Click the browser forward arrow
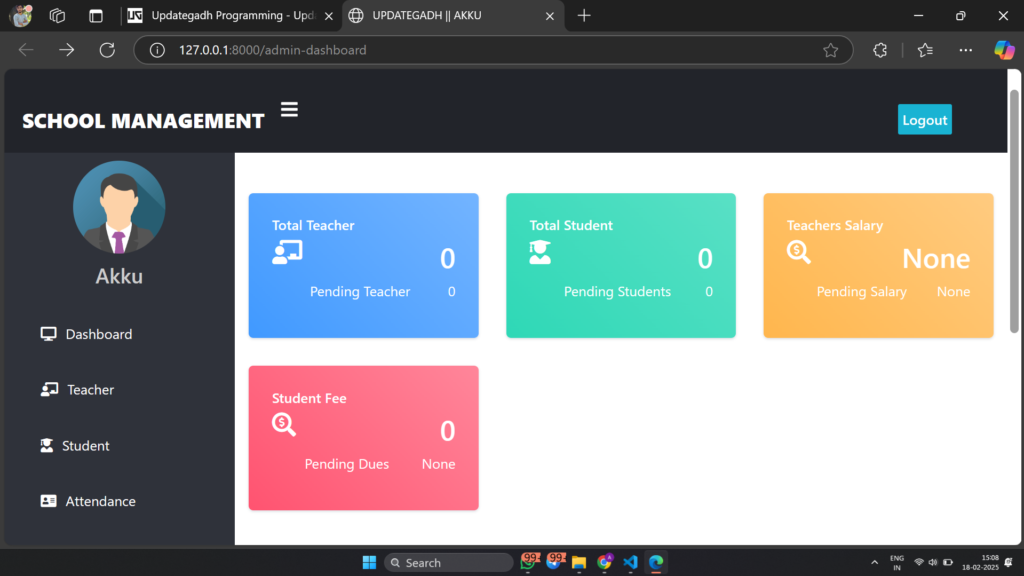The image size is (1024, 576). tap(67, 50)
